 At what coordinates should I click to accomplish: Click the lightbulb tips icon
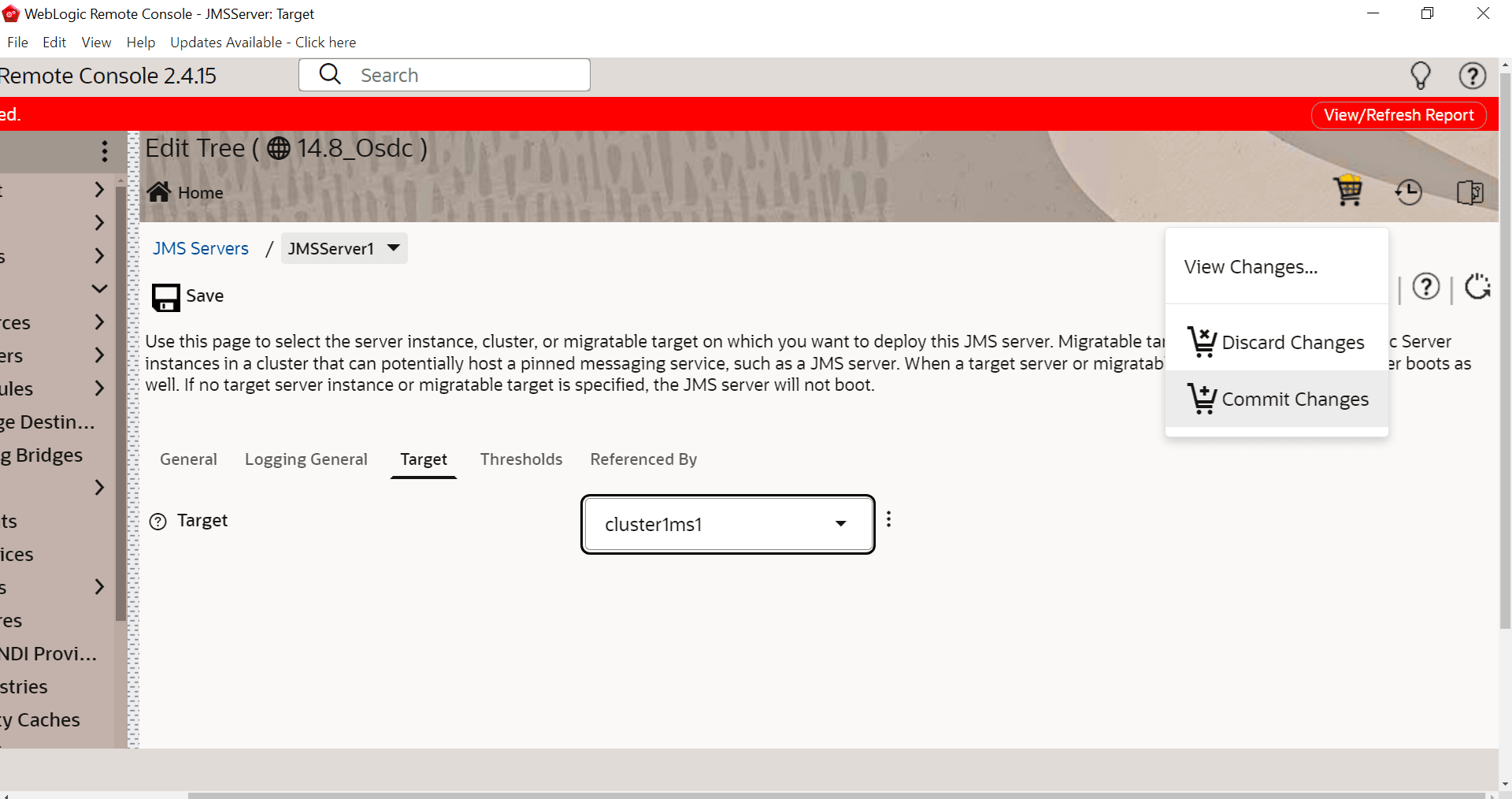pos(1421,76)
